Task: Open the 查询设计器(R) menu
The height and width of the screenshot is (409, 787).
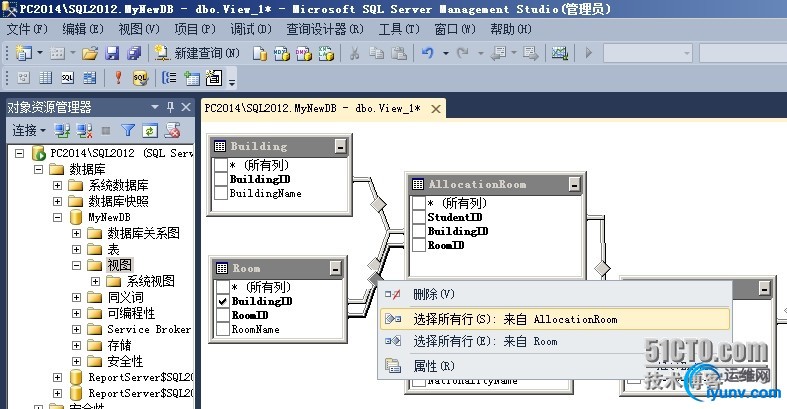Action: click(325, 29)
